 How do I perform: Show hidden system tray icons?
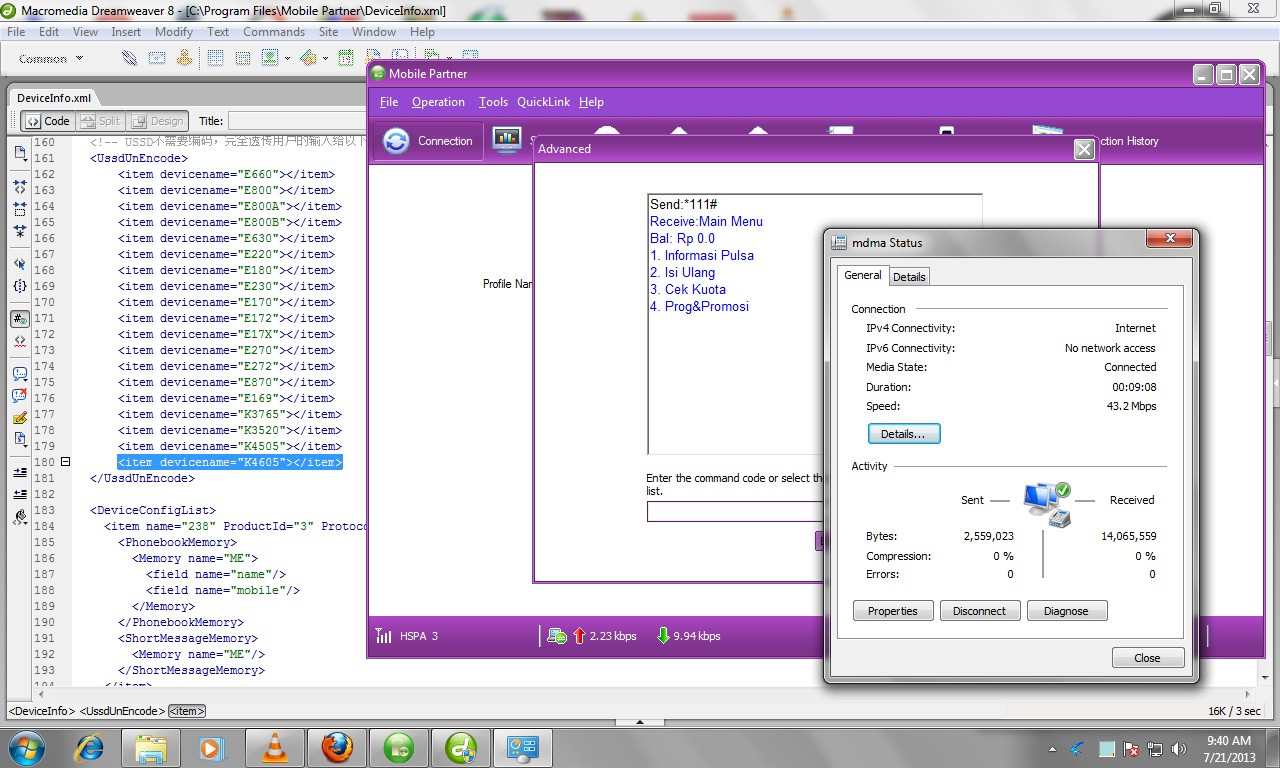(1052, 748)
